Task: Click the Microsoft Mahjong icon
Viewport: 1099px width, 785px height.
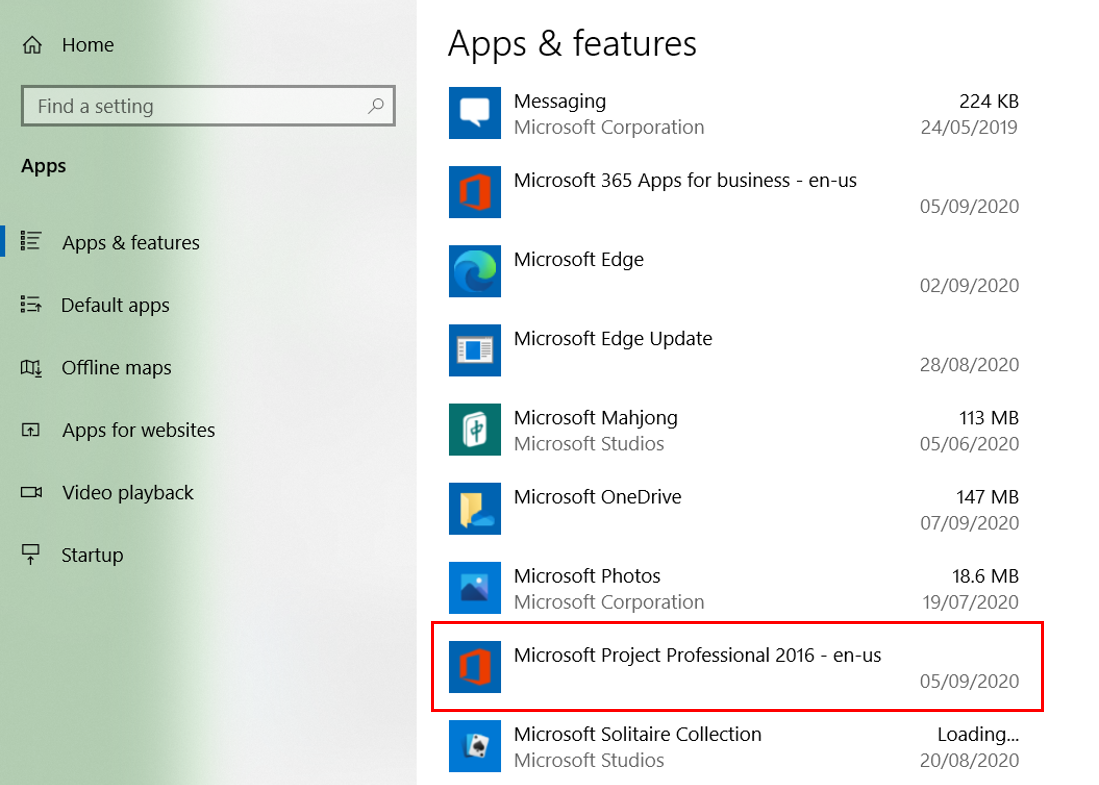Action: tap(475, 430)
